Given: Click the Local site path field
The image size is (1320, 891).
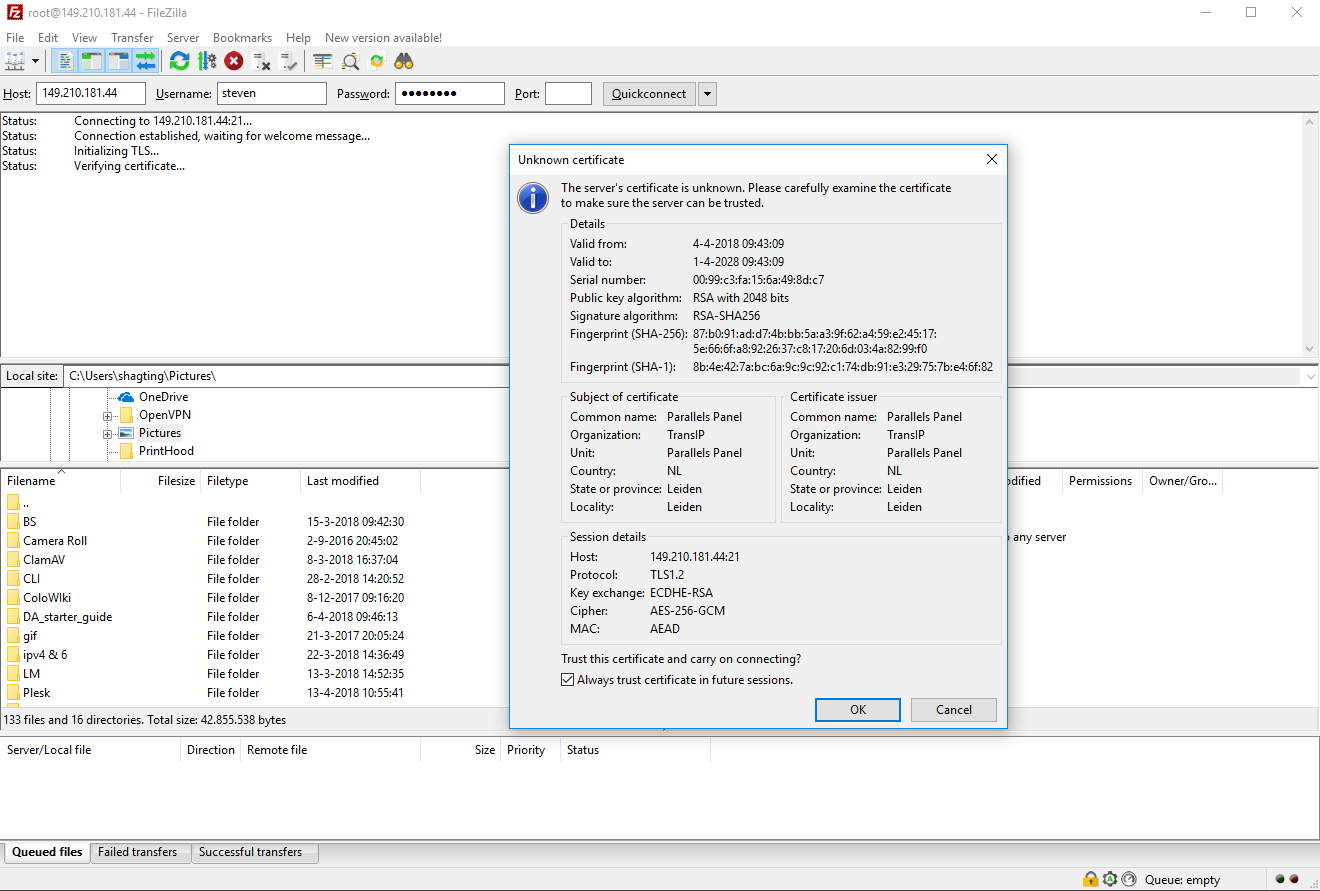Looking at the screenshot, I should click(x=286, y=376).
